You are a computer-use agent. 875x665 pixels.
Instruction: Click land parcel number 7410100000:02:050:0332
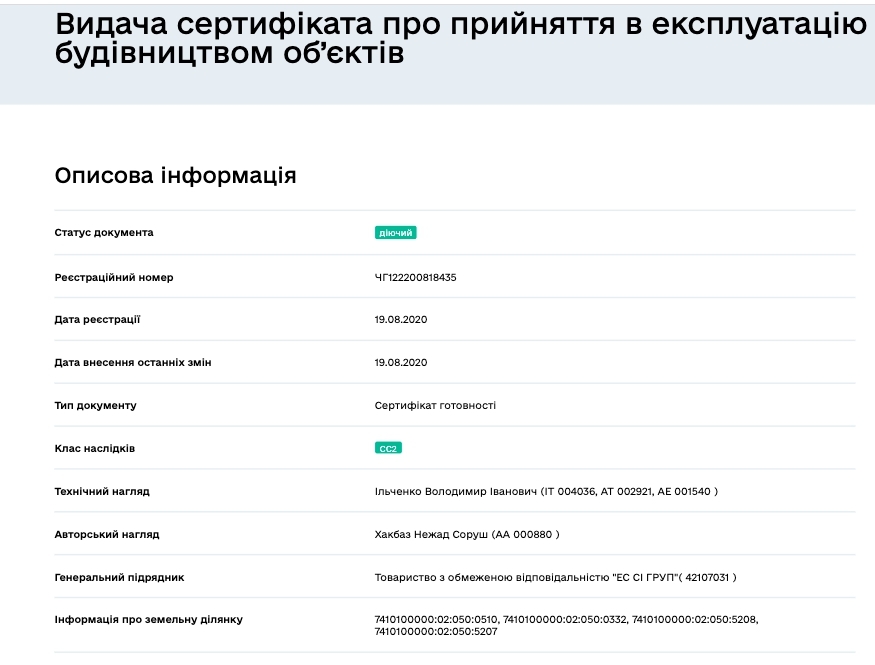565,619
